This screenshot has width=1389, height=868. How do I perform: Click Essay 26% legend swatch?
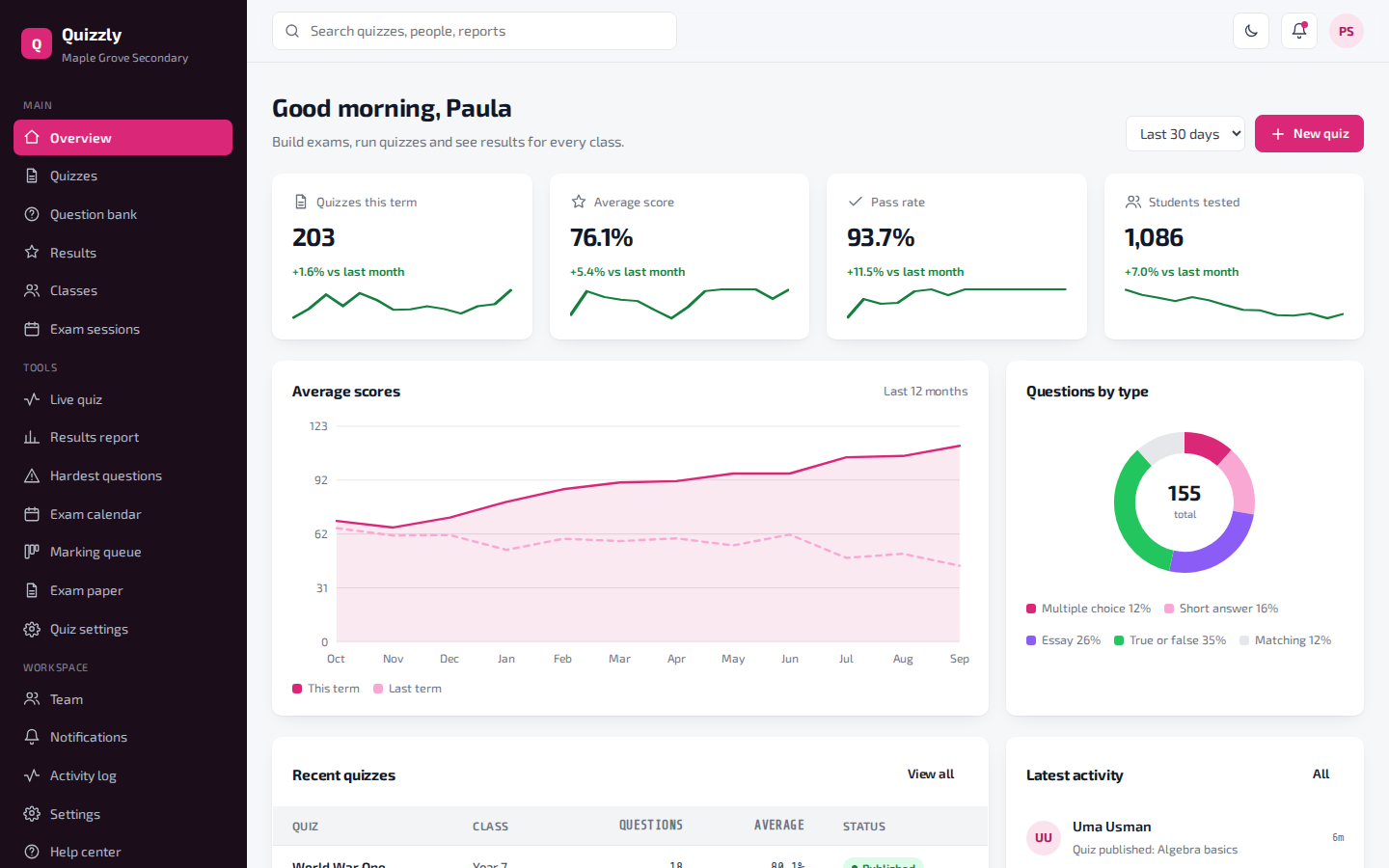1031,640
